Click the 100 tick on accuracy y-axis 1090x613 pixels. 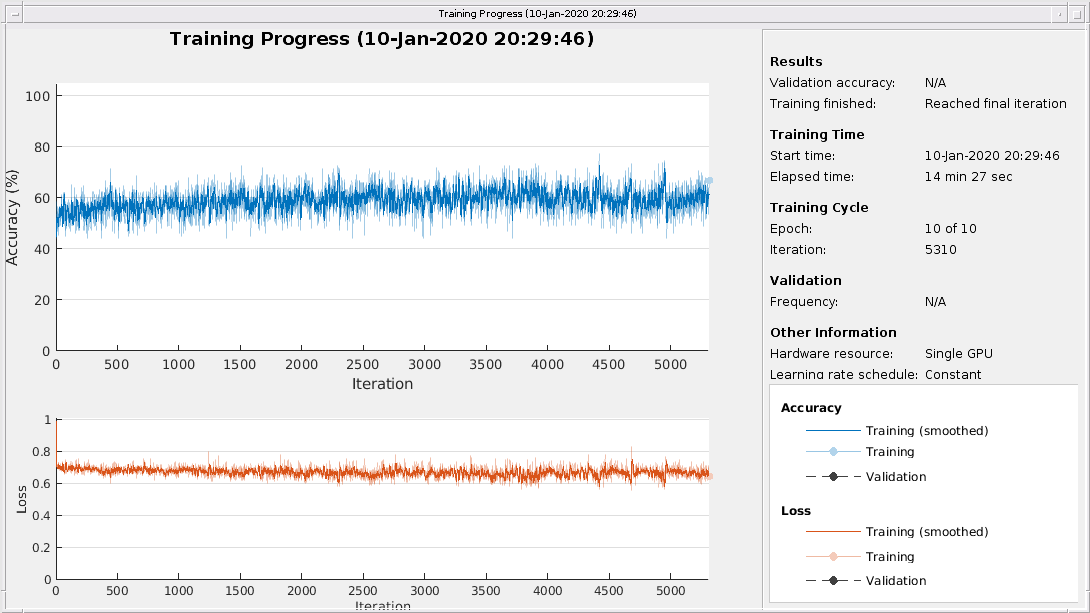(38, 96)
